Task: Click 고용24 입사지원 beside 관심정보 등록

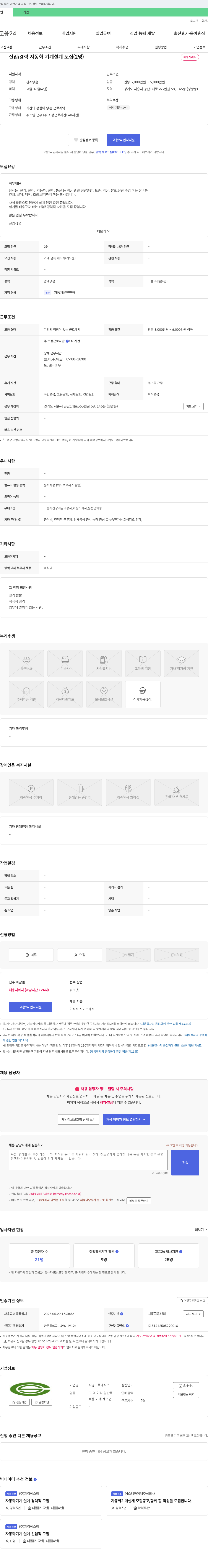Action: [x=123, y=140]
